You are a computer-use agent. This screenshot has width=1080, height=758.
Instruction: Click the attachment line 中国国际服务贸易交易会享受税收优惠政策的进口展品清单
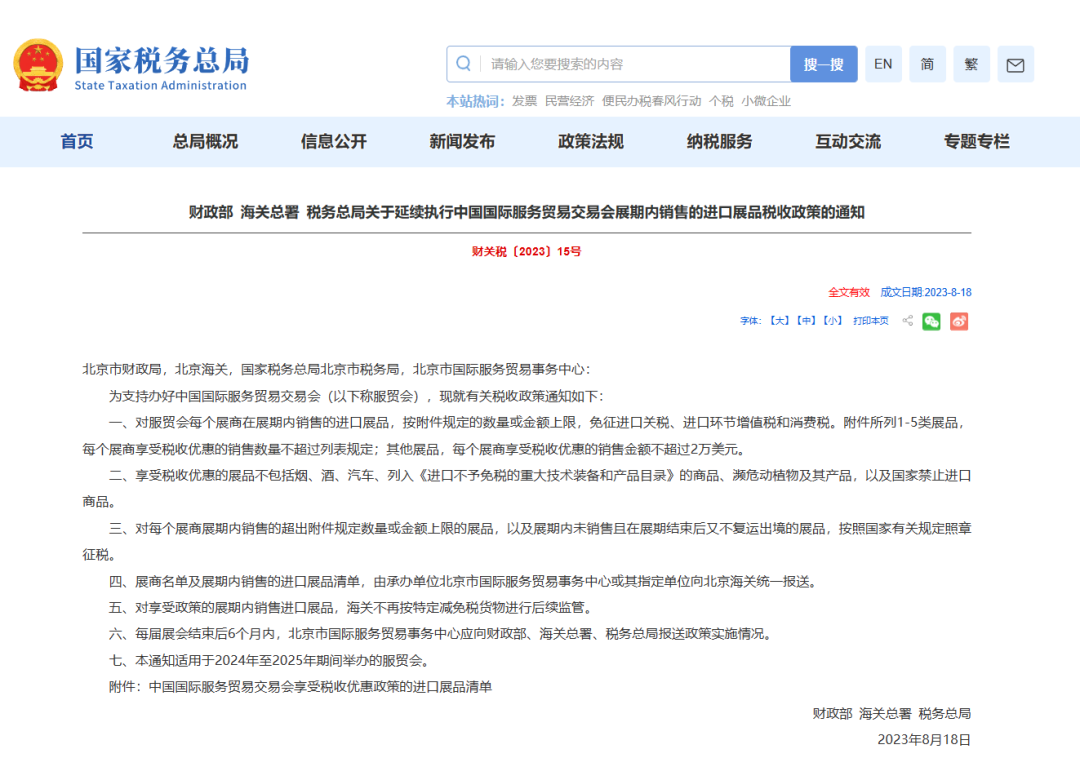320,686
